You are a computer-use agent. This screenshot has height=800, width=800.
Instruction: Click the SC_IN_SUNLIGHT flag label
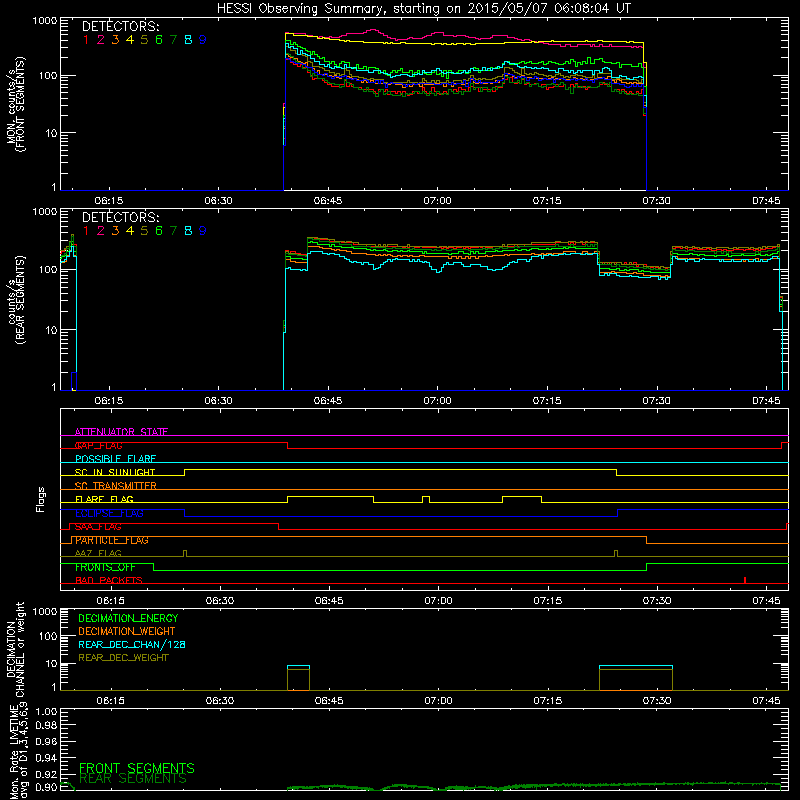pyautogui.click(x=115, y=472)
